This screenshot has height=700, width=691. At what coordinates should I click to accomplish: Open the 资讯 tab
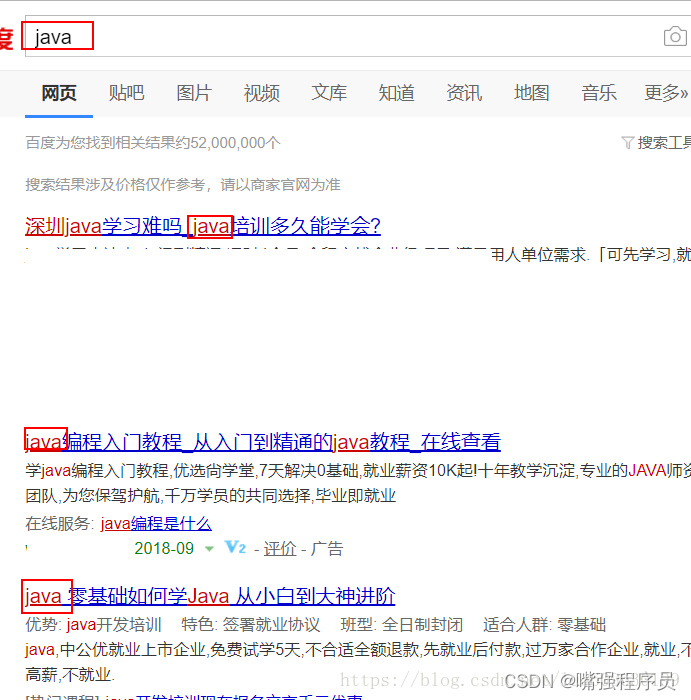pyautogui.click(x=464, y=93)
